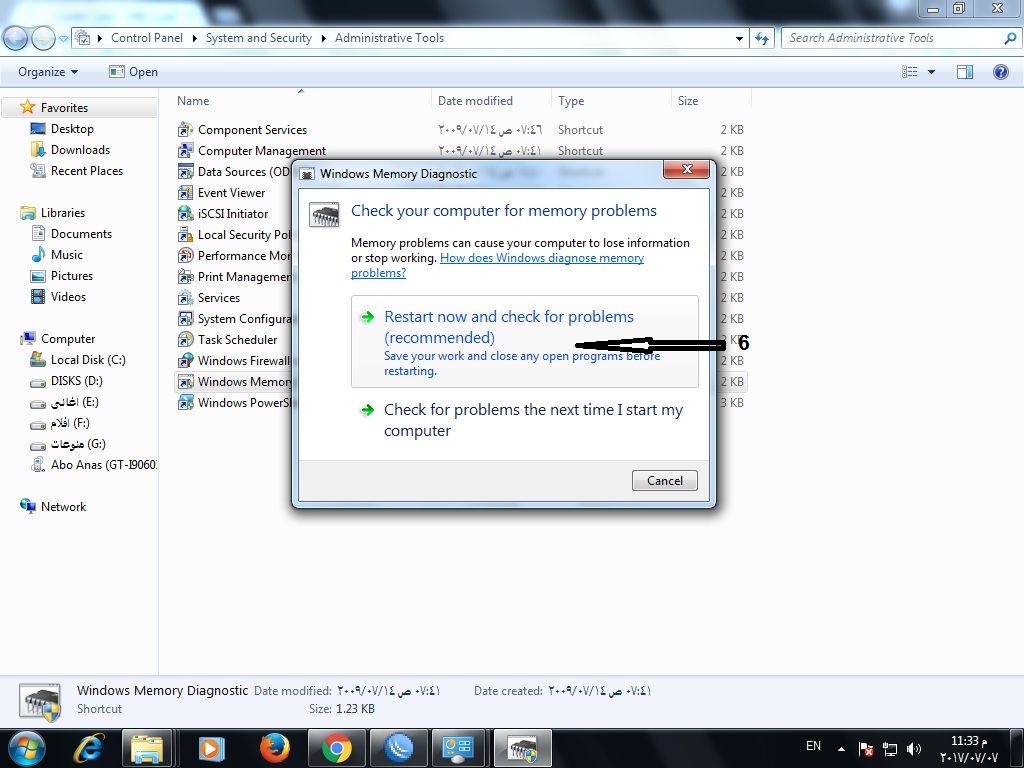Image resolution: width=1024 pixels, height=768 pixels.
Task: Select Desktop under Favorites
Action: [72, 129]
